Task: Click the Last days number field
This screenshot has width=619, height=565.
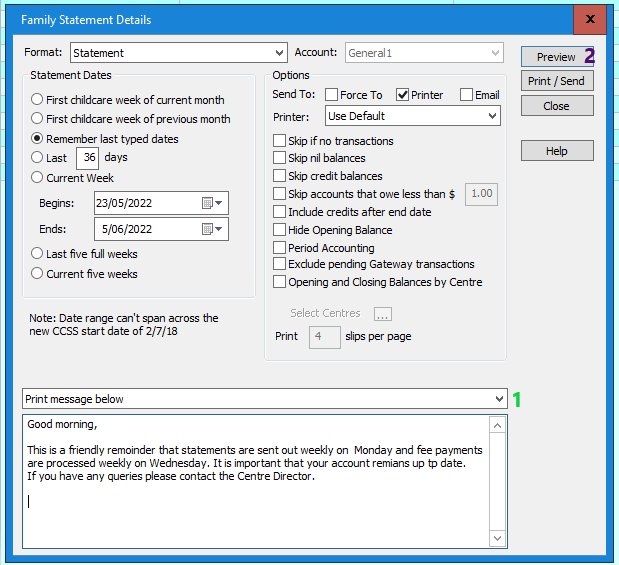Action: 88,158
